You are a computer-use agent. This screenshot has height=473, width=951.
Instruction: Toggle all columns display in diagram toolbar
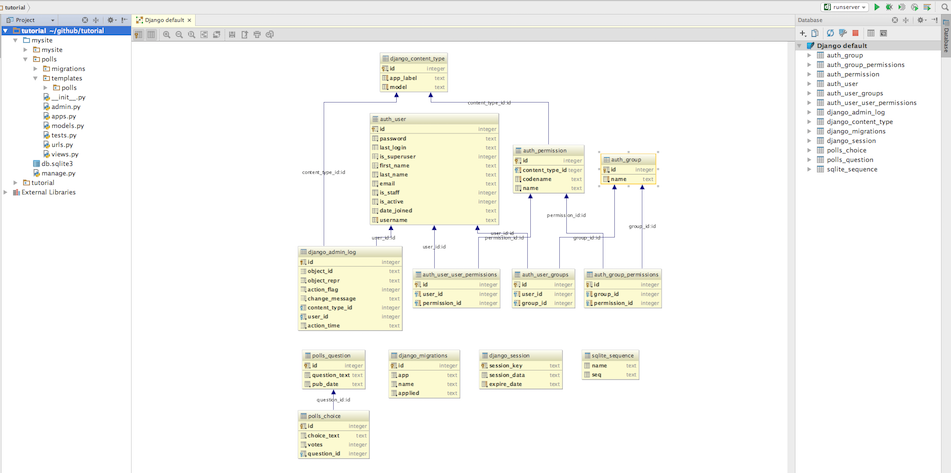tap(151, 35)
